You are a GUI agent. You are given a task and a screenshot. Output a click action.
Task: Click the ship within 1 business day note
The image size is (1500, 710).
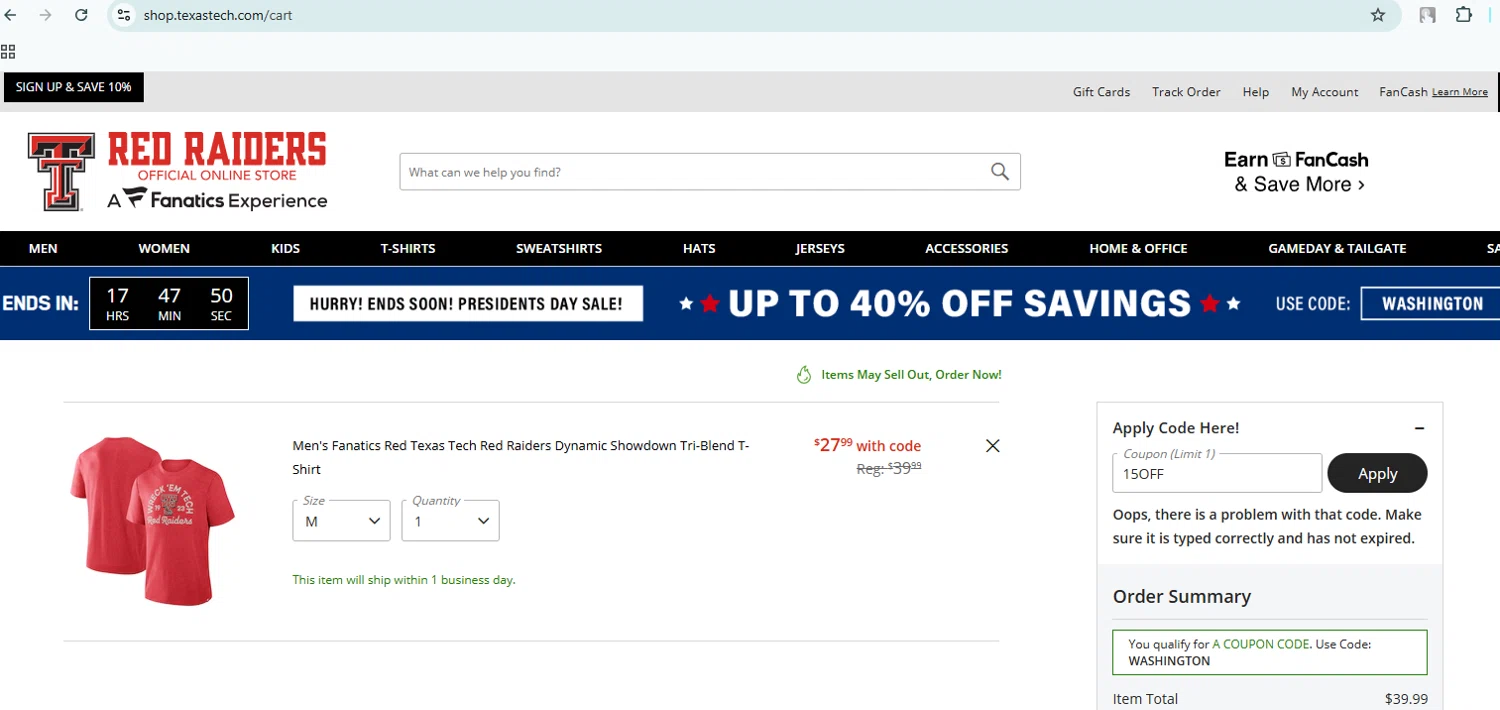click(x=404, y=580)
